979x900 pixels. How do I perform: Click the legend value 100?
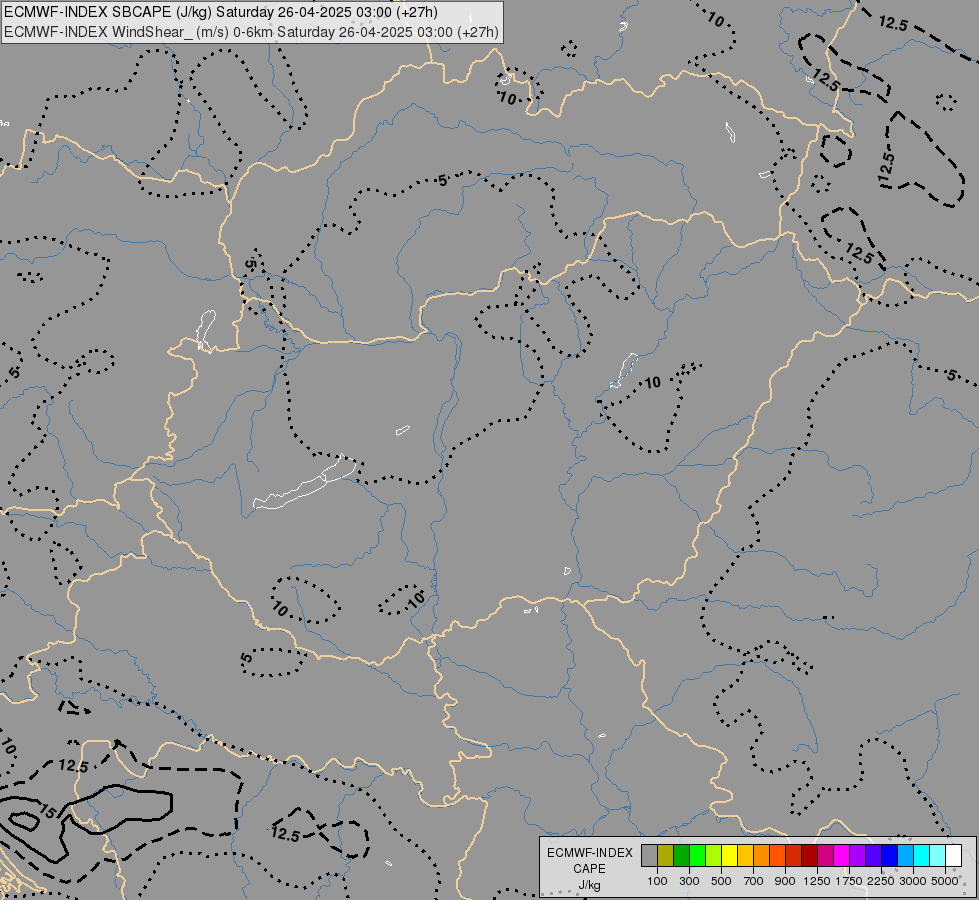[657, 881]
